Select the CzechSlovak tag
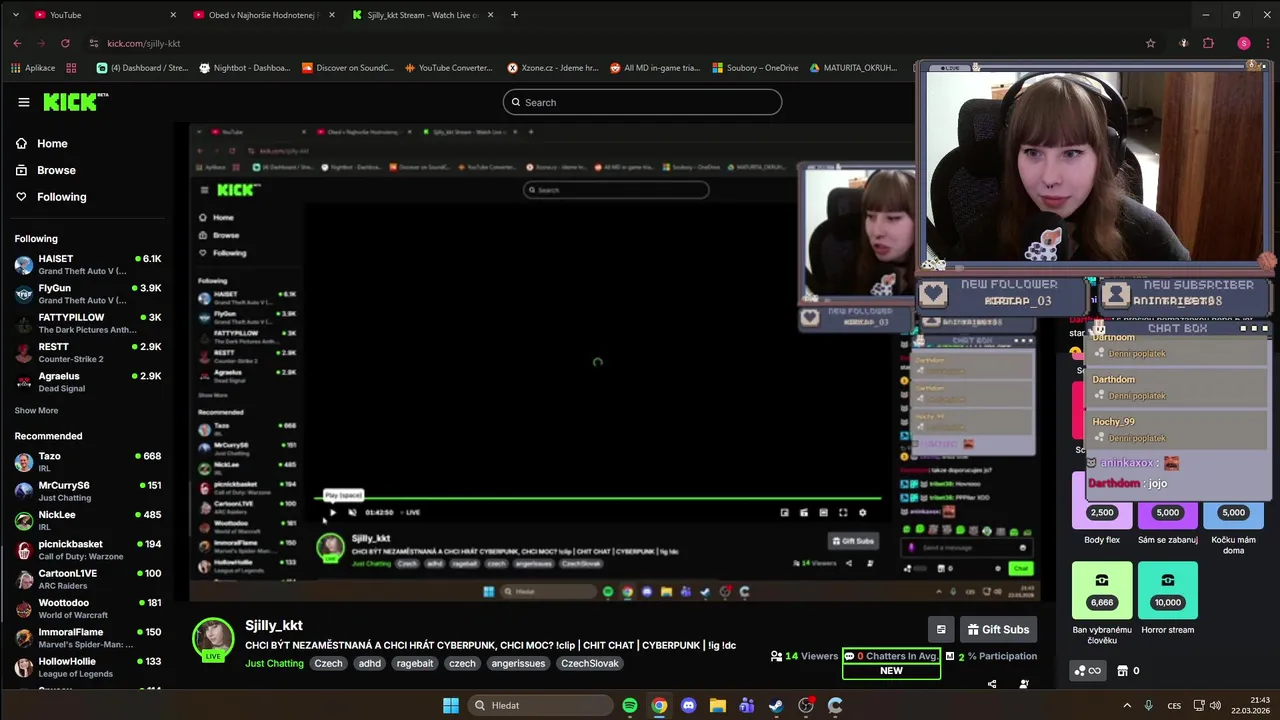 (589, 663)
